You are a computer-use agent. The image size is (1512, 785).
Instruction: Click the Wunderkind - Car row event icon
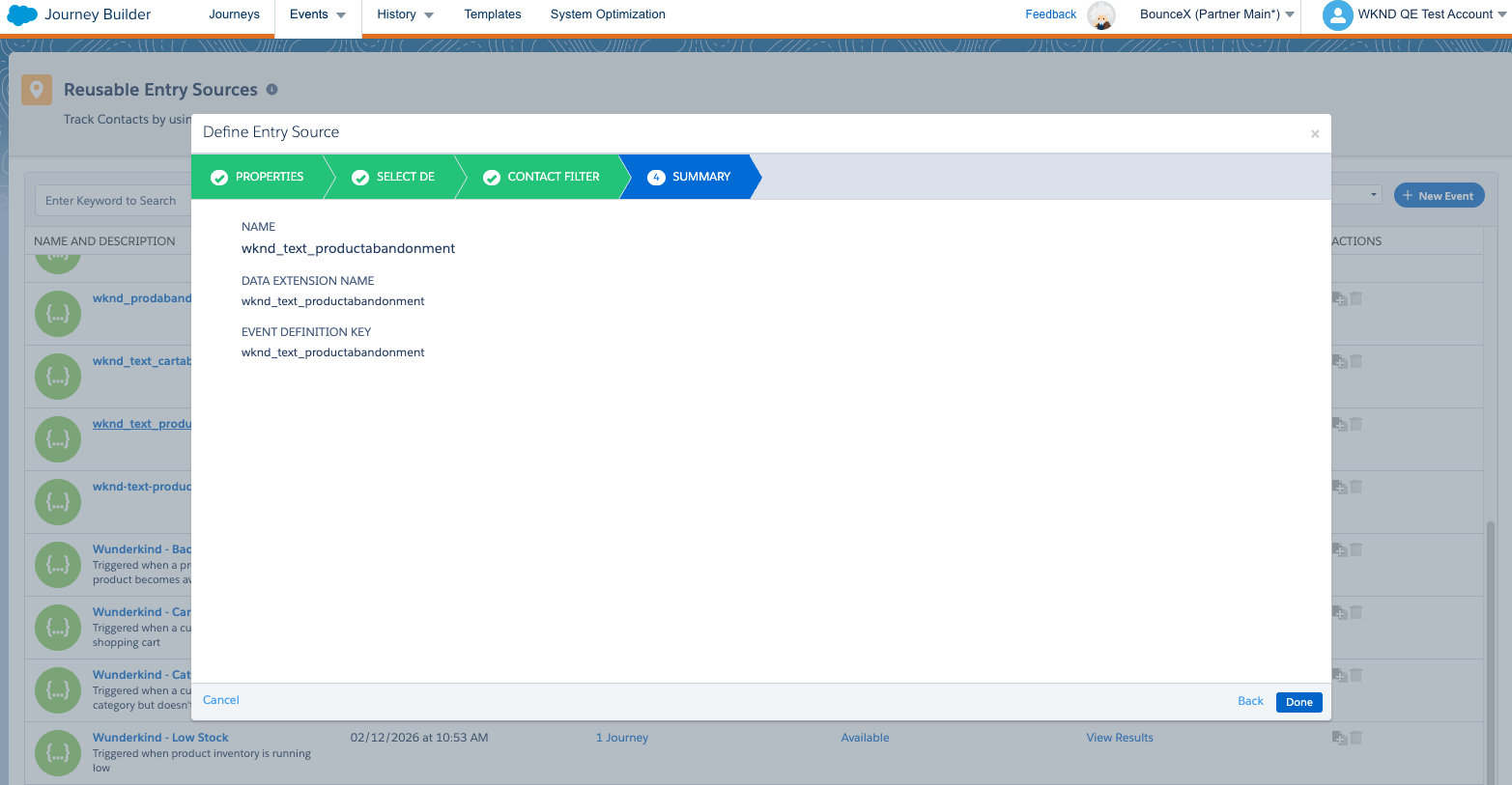[x=58, y=628]
